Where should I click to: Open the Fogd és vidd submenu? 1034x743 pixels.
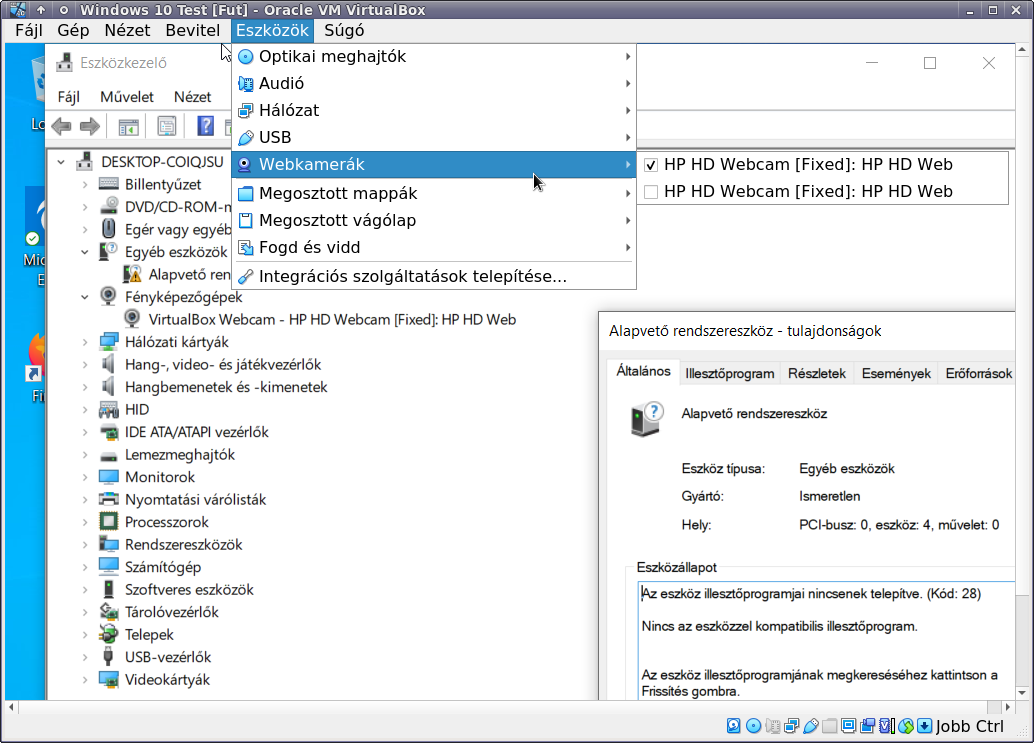coord(434,248)
